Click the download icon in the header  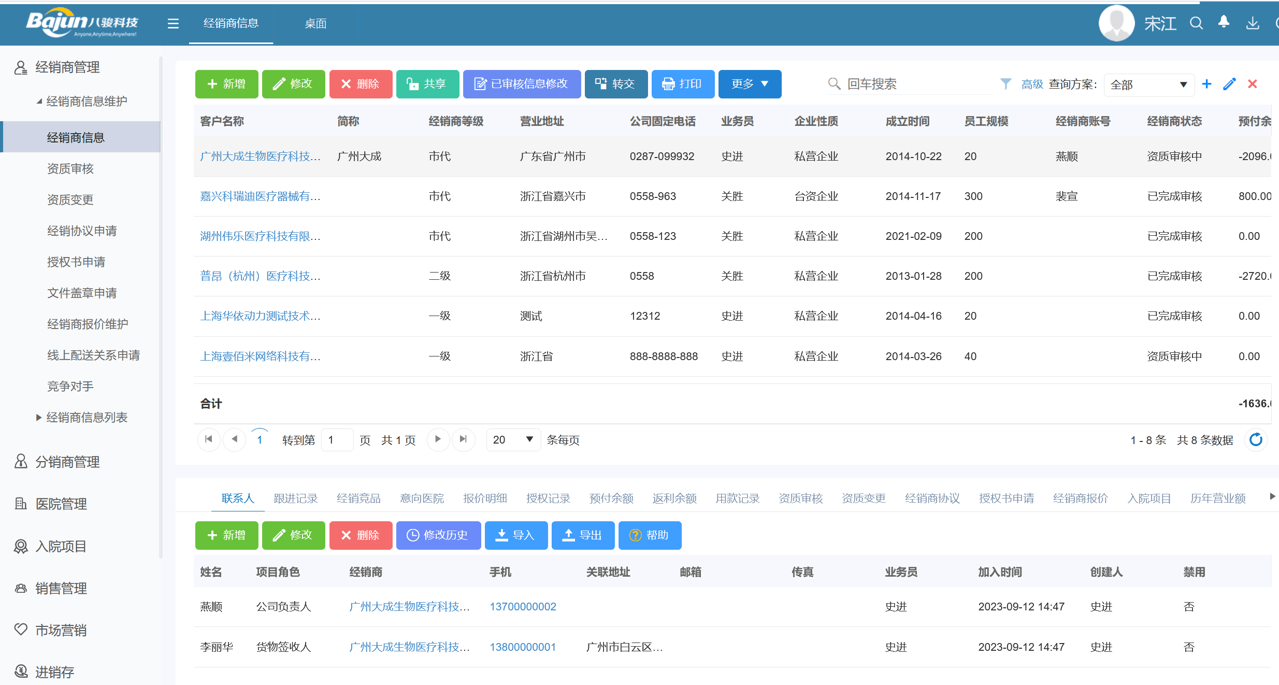pyautogui.click(x=1251, y=22)
